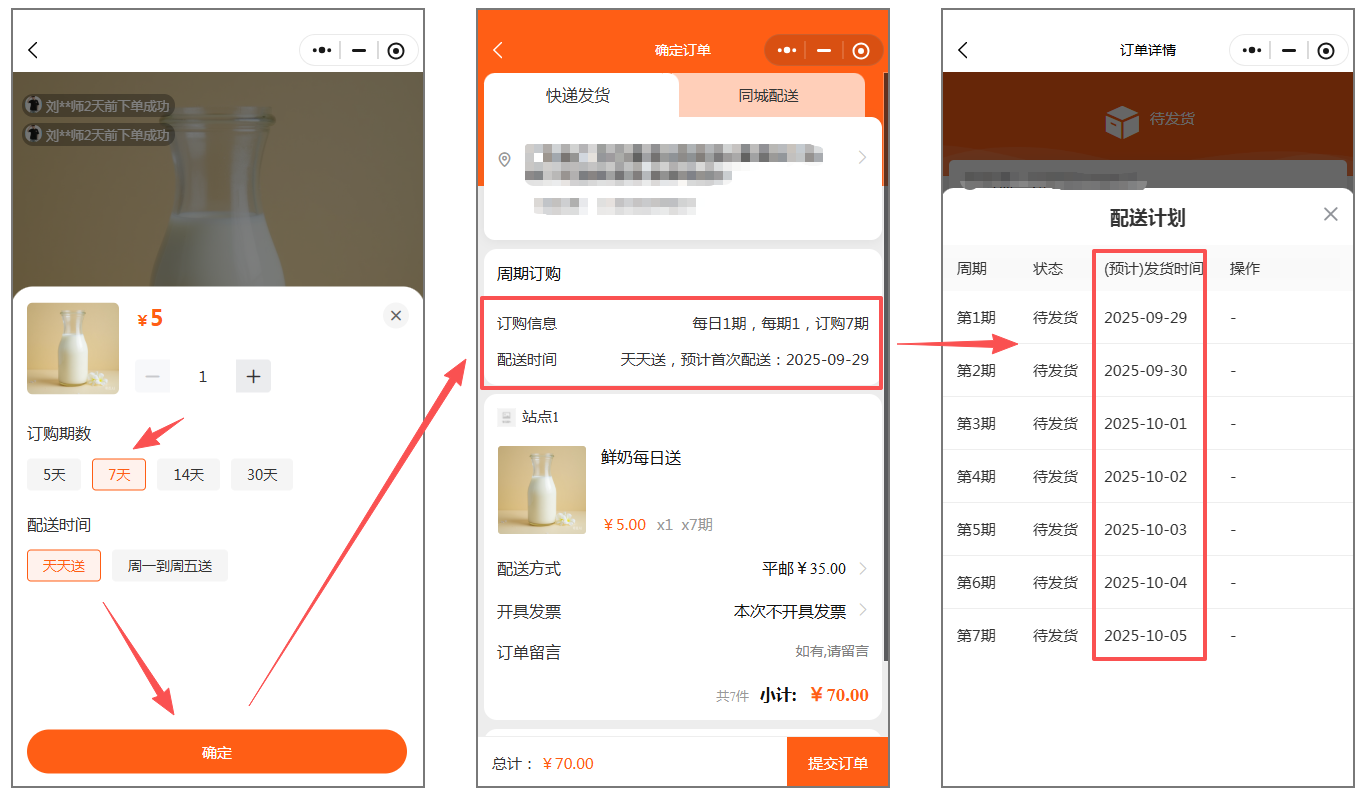
Task: Tap capsule minimize dash on 确定订单 screen
Action: 824,50
